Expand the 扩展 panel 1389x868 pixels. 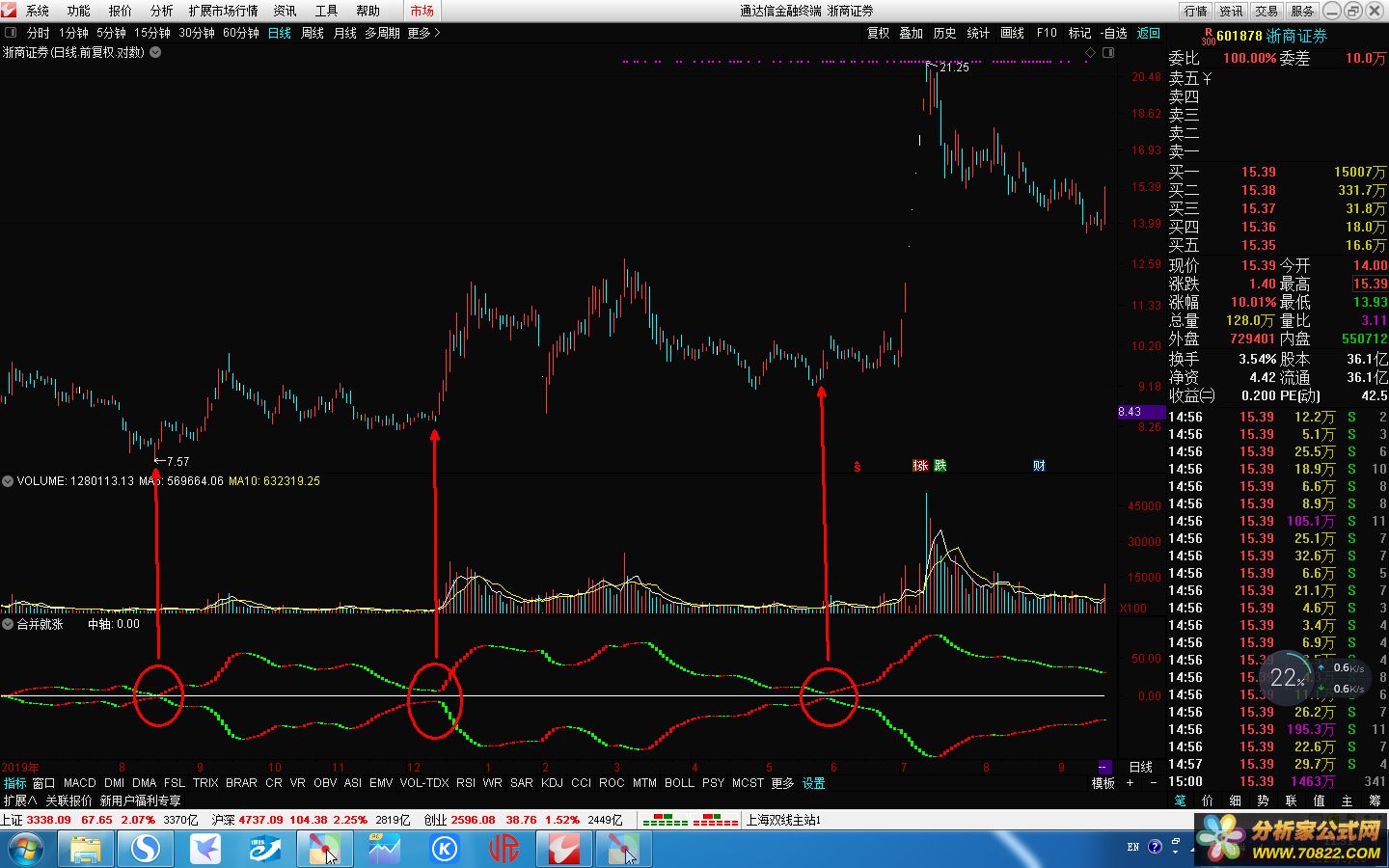pos(19,800)
